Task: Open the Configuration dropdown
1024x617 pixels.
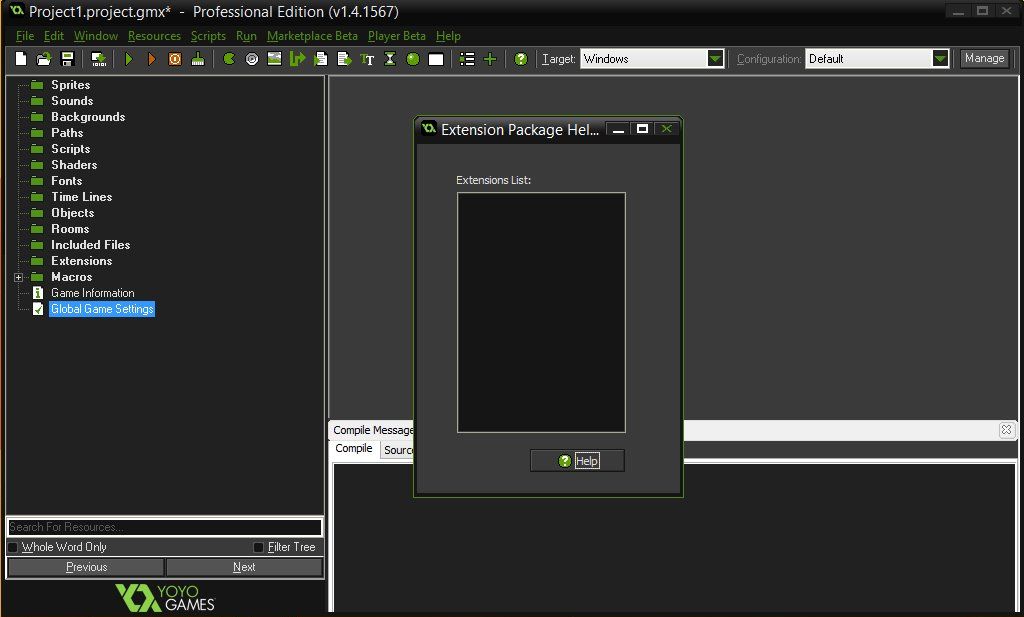Action: point(938,58)
